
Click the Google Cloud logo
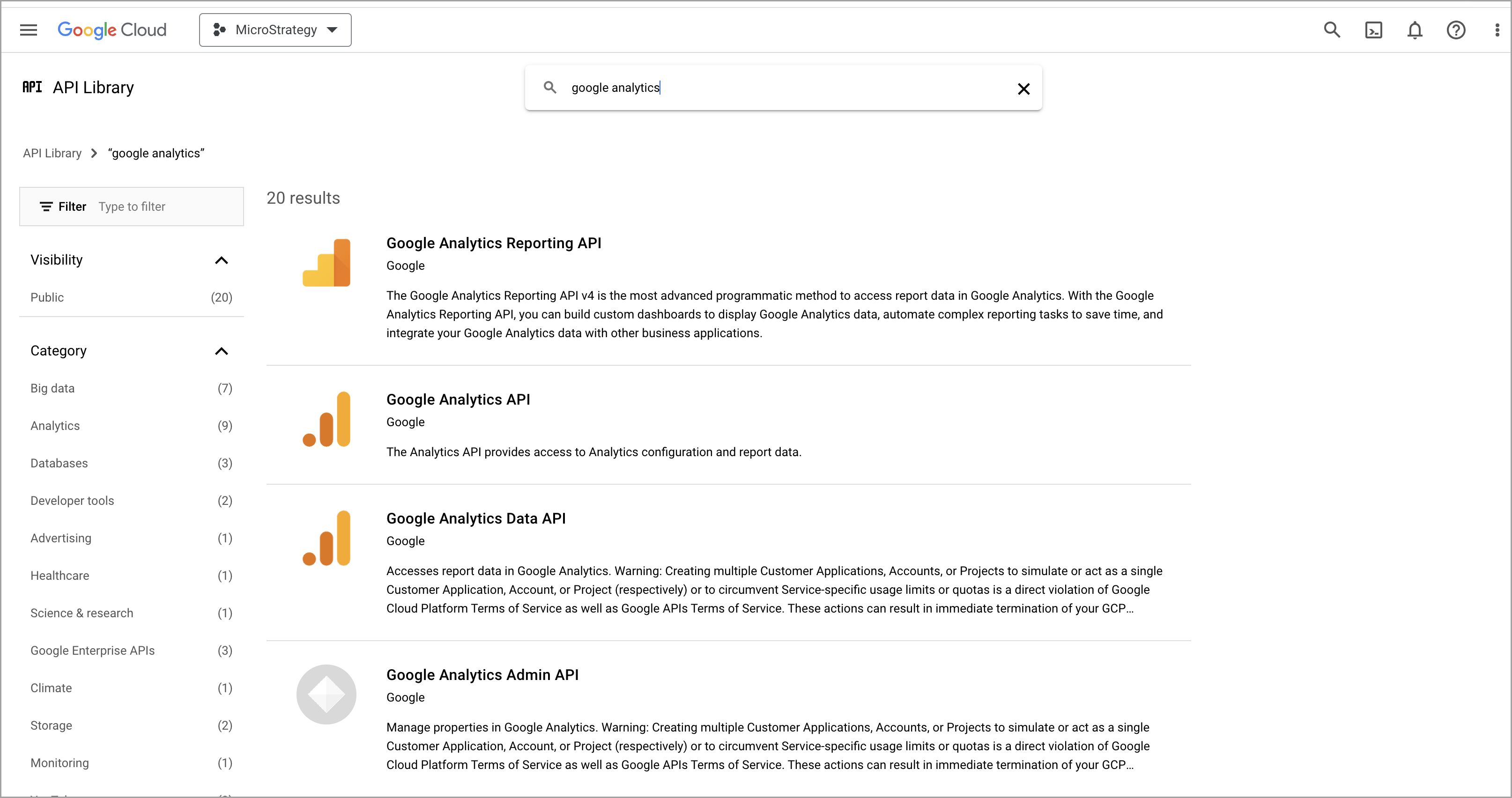(x=111, y=30)
